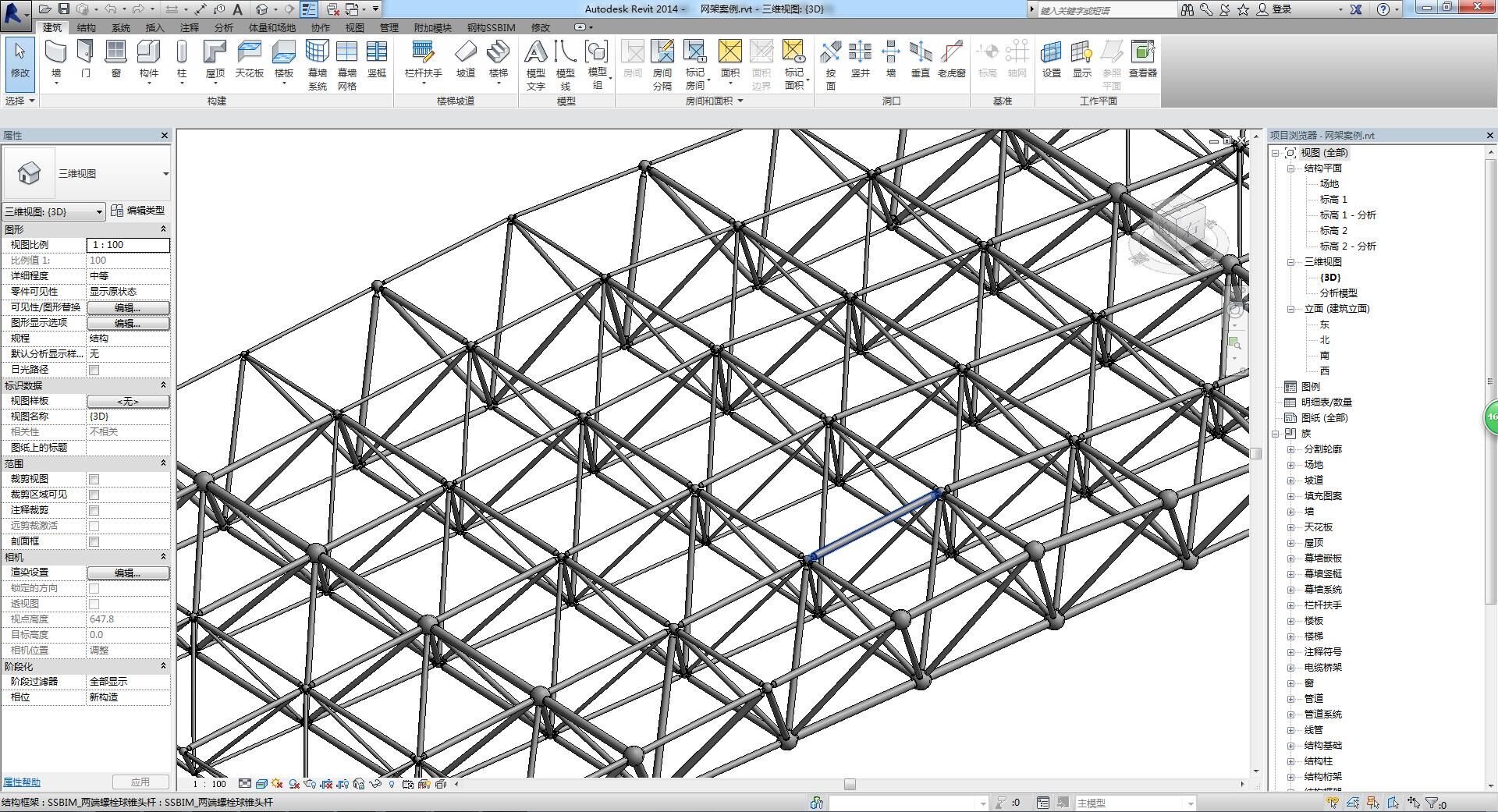Open the 钢构SSBIM ribbon tab

(x=491, y=27)
